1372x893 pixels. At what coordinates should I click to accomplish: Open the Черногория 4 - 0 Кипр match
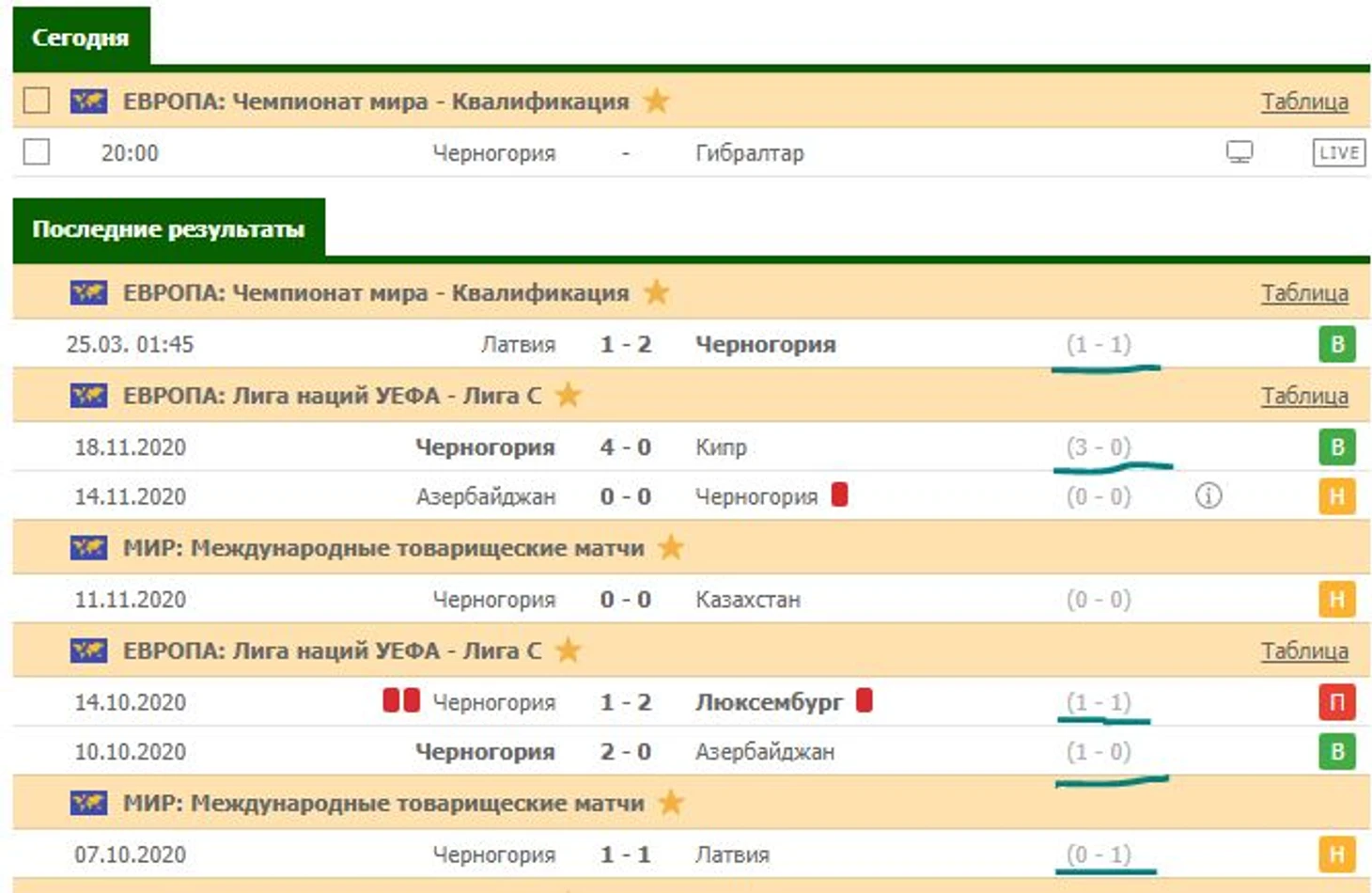coord(625,447)
